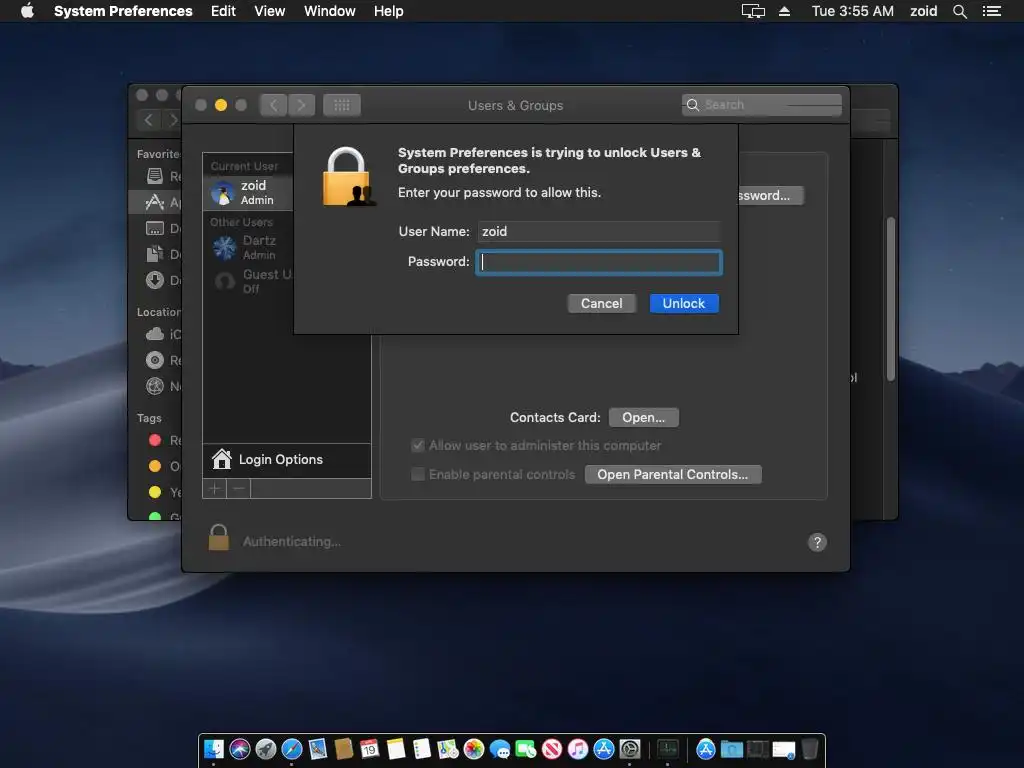Open Messages app in Dock
Image resolution: width=1024 pixels, height=768 pixels.
tap(500, 749)
